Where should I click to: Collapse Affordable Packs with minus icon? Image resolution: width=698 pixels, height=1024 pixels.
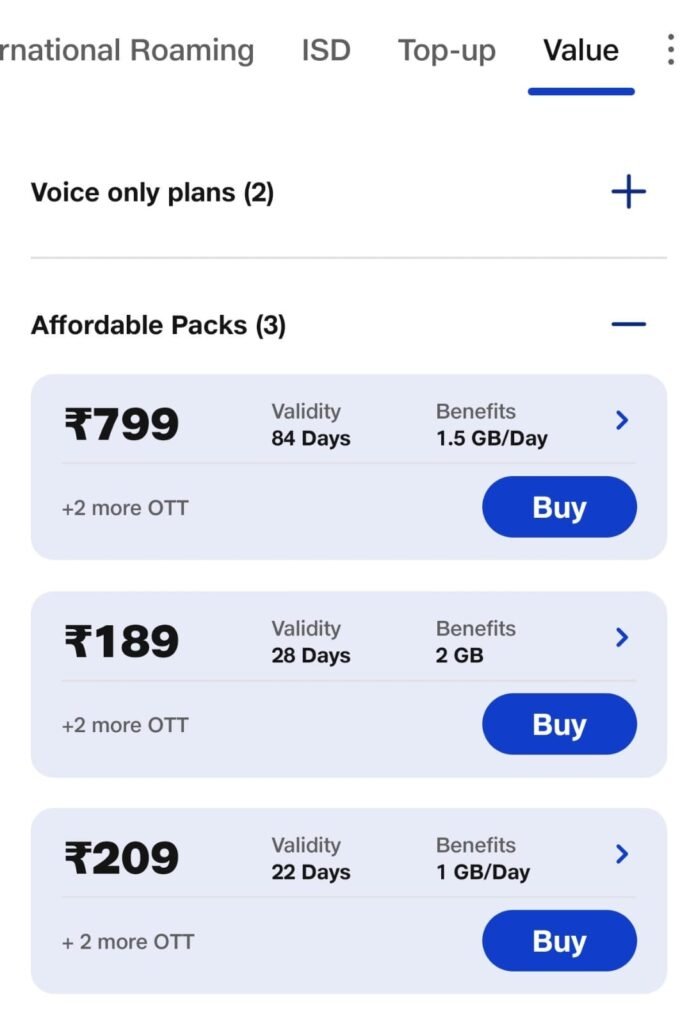point(628,324)
